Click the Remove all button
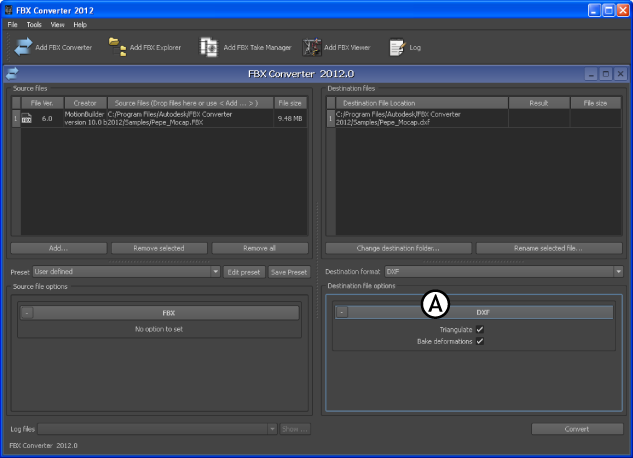This screenshot has width=633, height=458. (260, 248)
